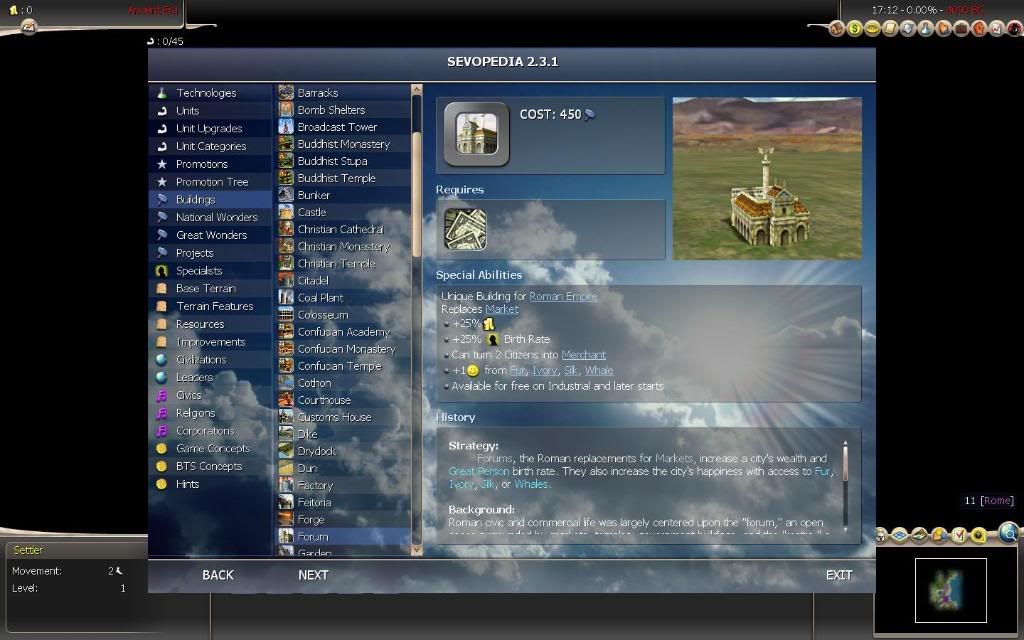Switch to globe view magnifier button

[x=1009, y=533]
